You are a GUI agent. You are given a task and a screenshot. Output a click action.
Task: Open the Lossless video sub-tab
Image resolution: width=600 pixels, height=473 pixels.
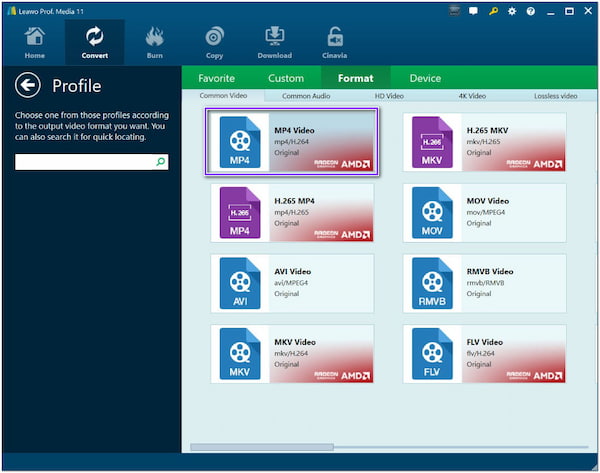(x=555, y=96)
